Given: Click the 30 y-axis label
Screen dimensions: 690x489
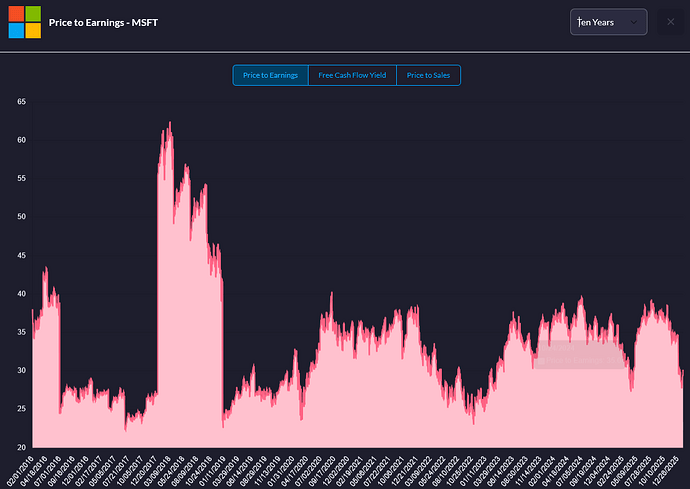Looking at the screenshot, I should point(22,370).
